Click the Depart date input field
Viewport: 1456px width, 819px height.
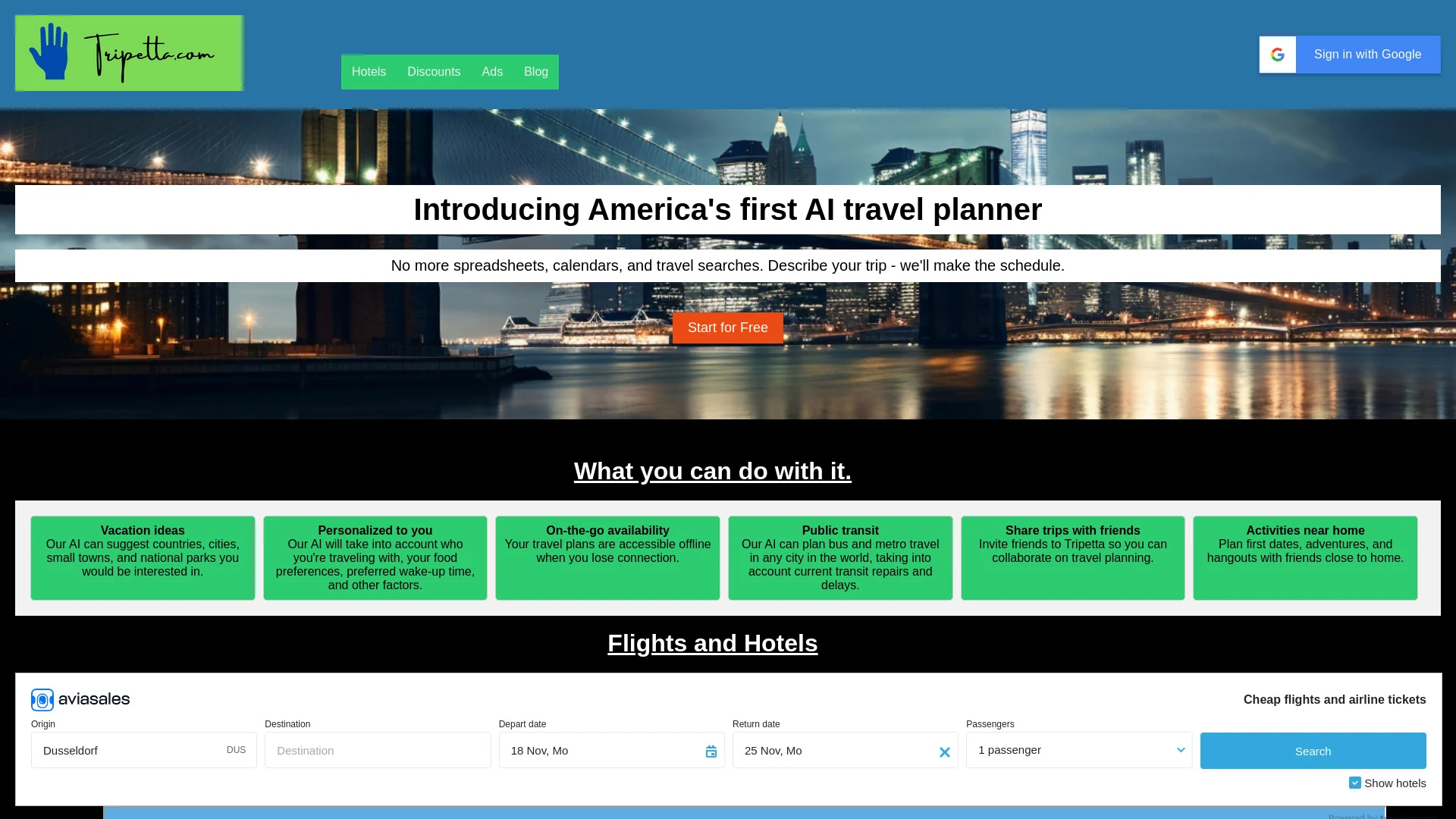(x=612, y=750)
